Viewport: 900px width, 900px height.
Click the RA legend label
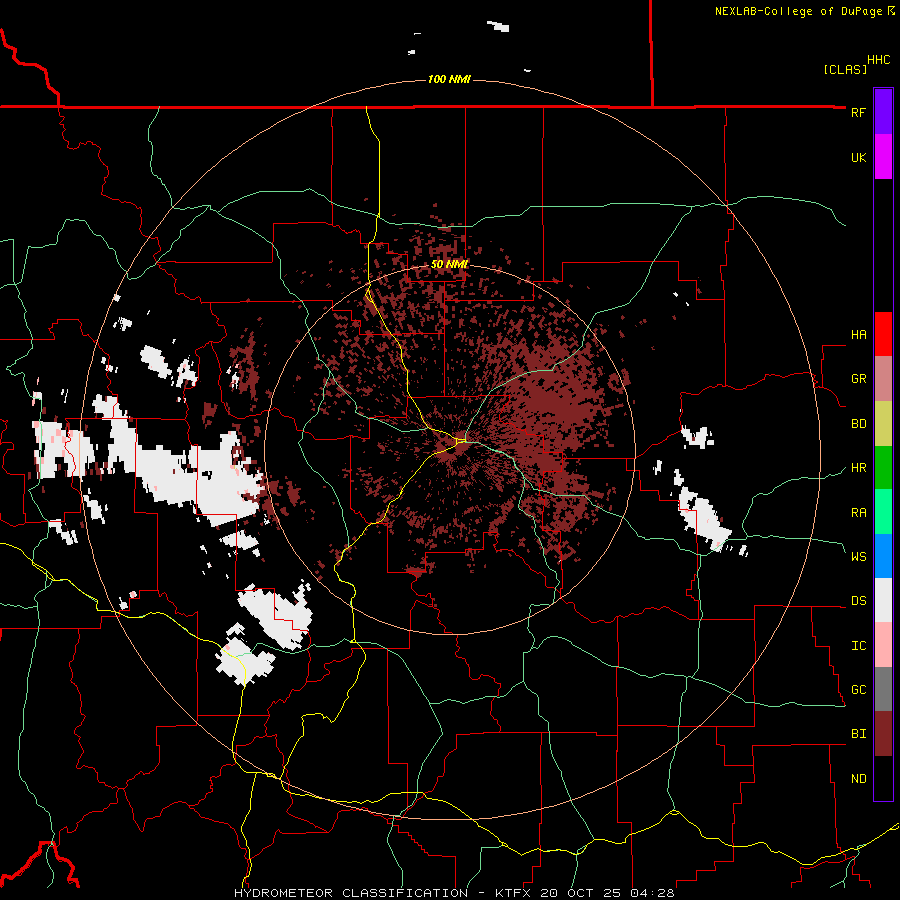(x=858, y=513)
